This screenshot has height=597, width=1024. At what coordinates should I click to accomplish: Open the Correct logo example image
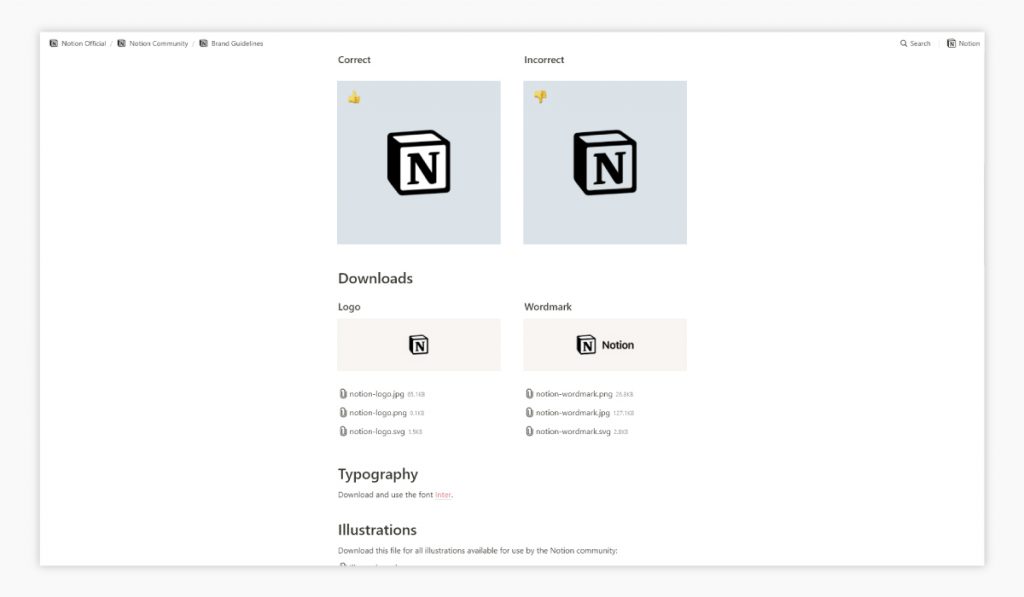(x=419, y=163)
